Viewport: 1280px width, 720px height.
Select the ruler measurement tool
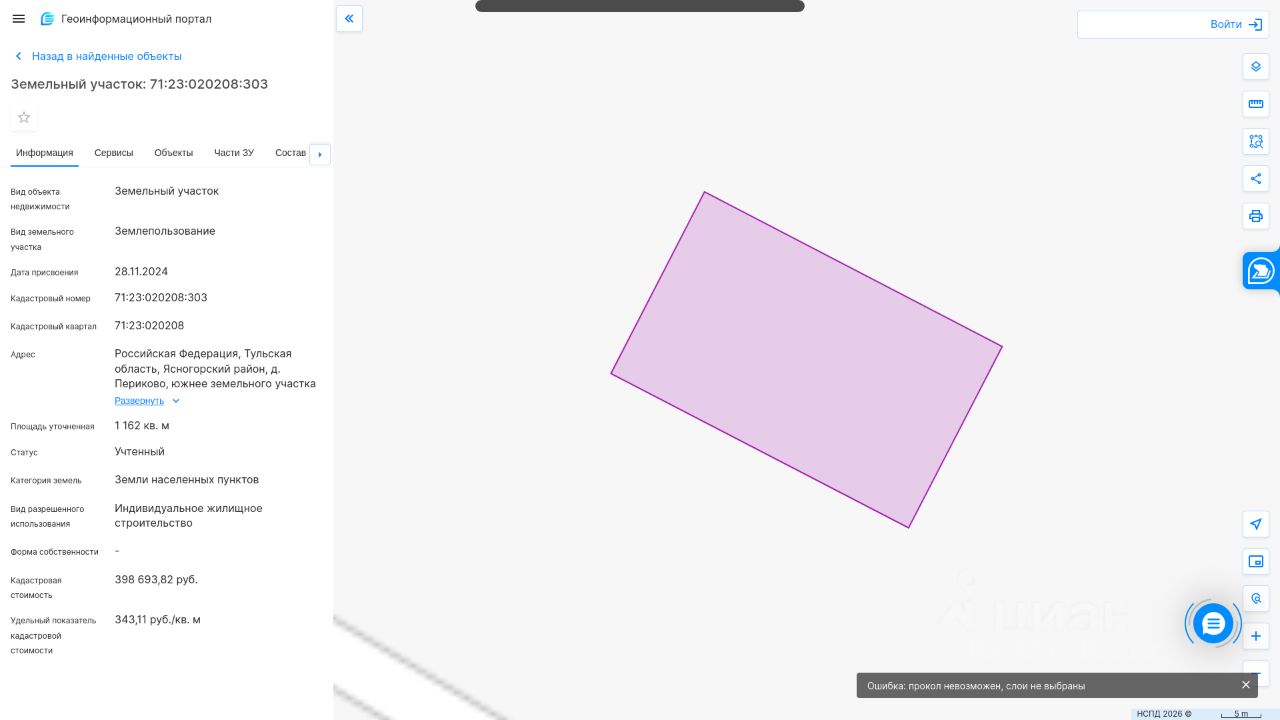(1256, 104)
